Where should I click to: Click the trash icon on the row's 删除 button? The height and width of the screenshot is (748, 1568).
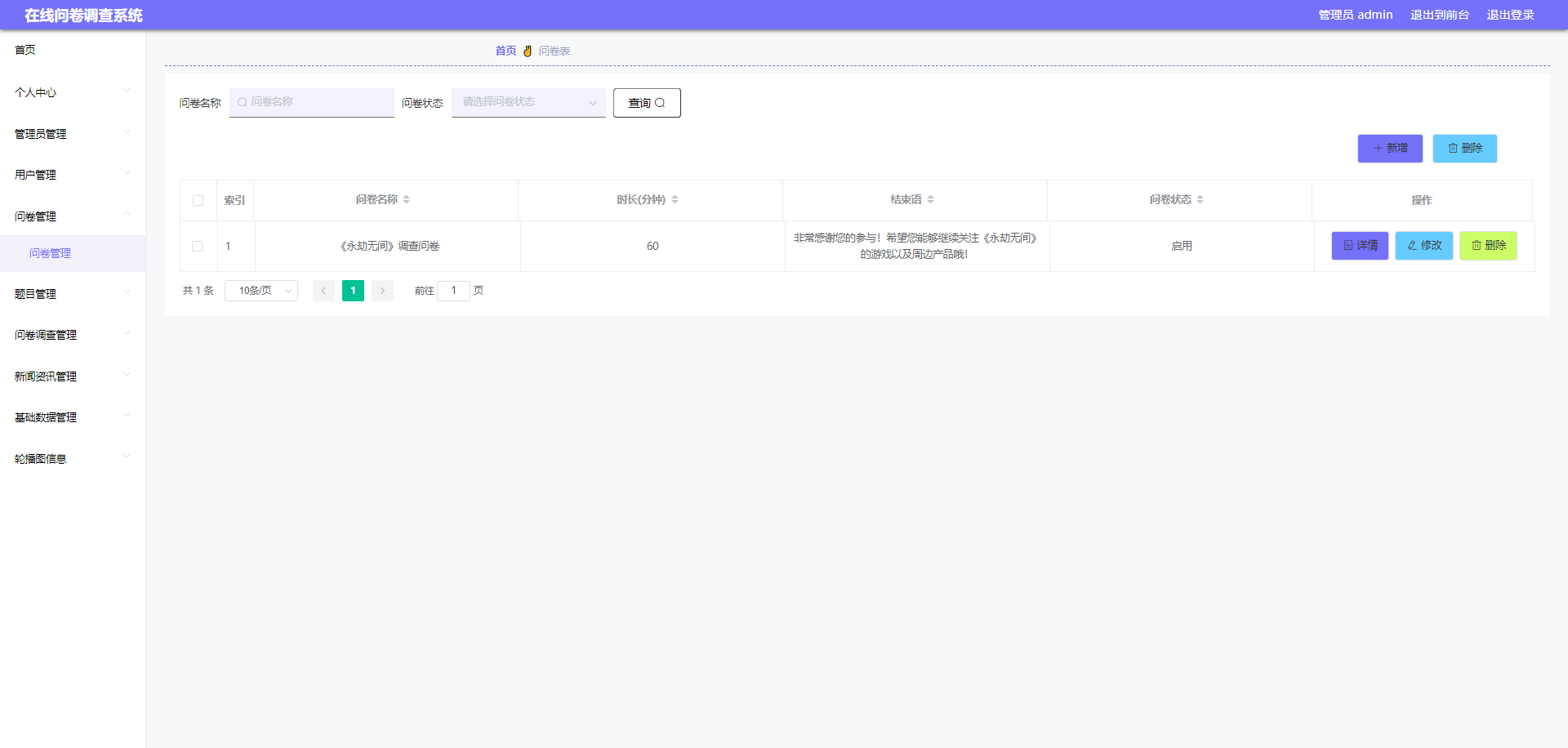point(1476,245)
